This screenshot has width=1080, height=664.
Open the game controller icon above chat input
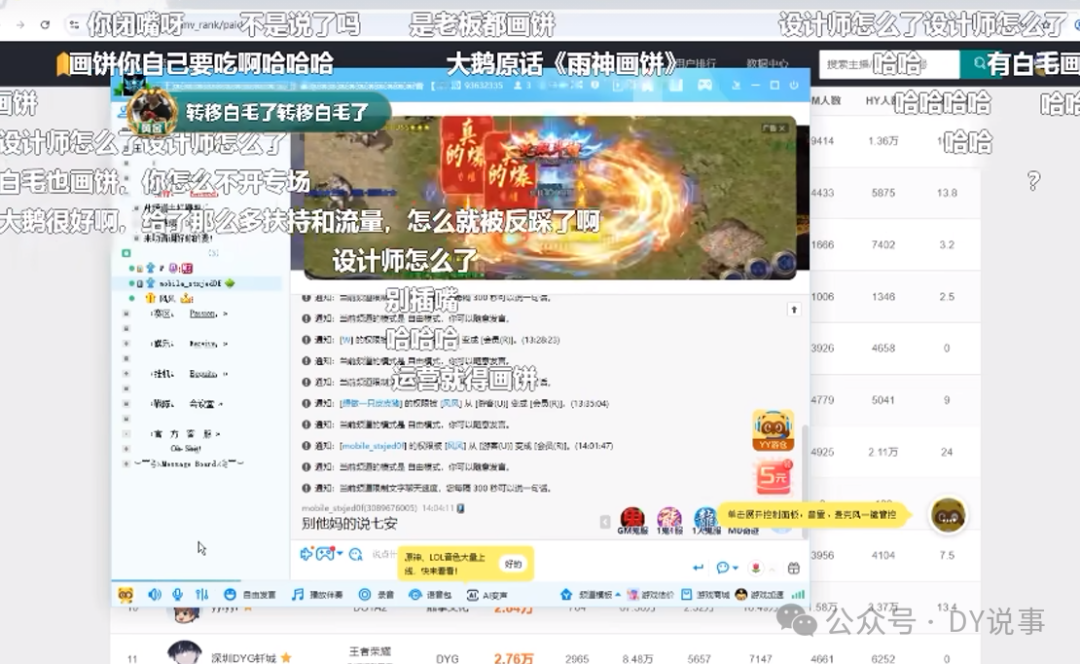click(325, 554)
